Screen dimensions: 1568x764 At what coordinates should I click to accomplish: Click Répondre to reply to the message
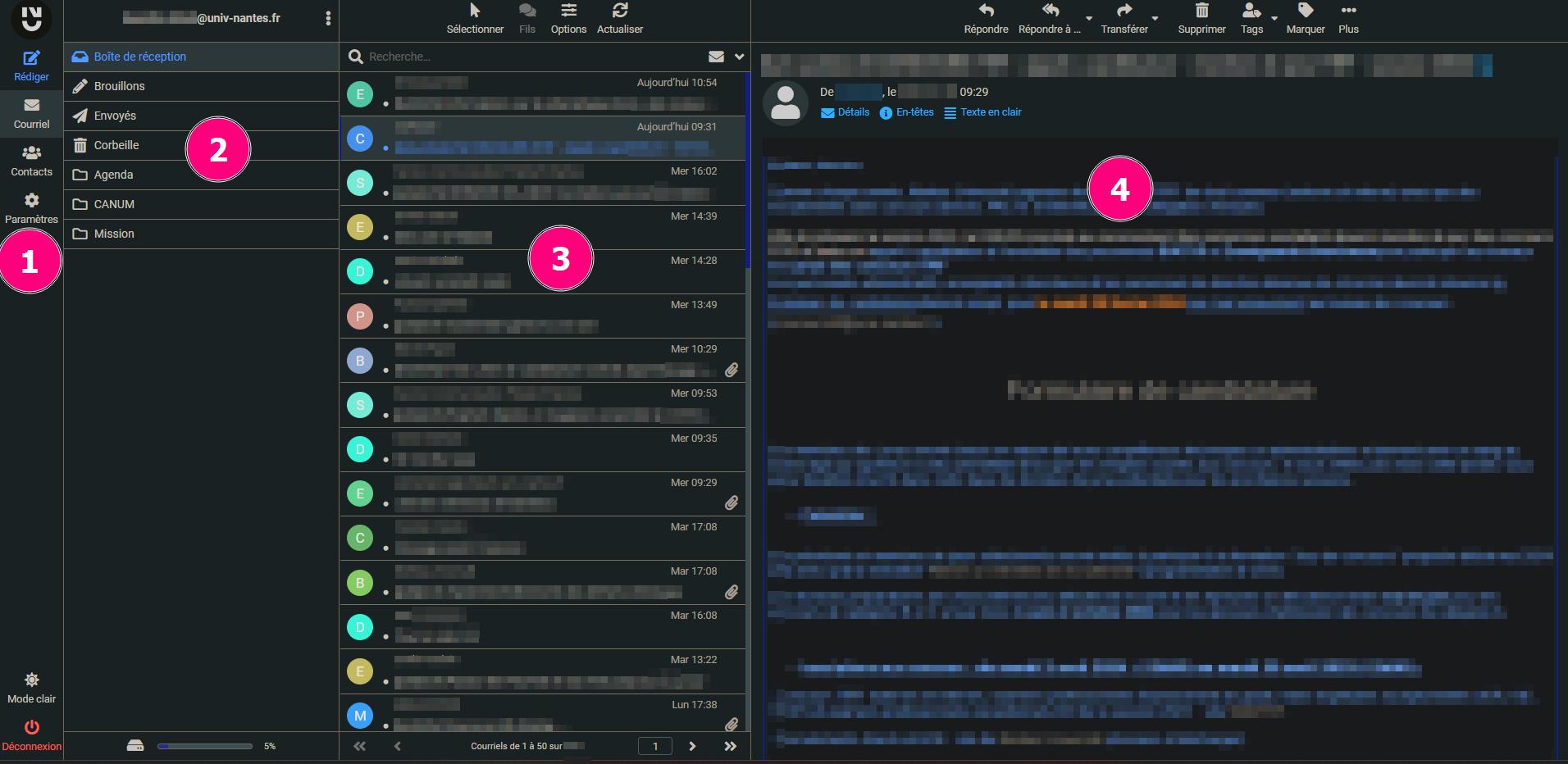[986, 17]
